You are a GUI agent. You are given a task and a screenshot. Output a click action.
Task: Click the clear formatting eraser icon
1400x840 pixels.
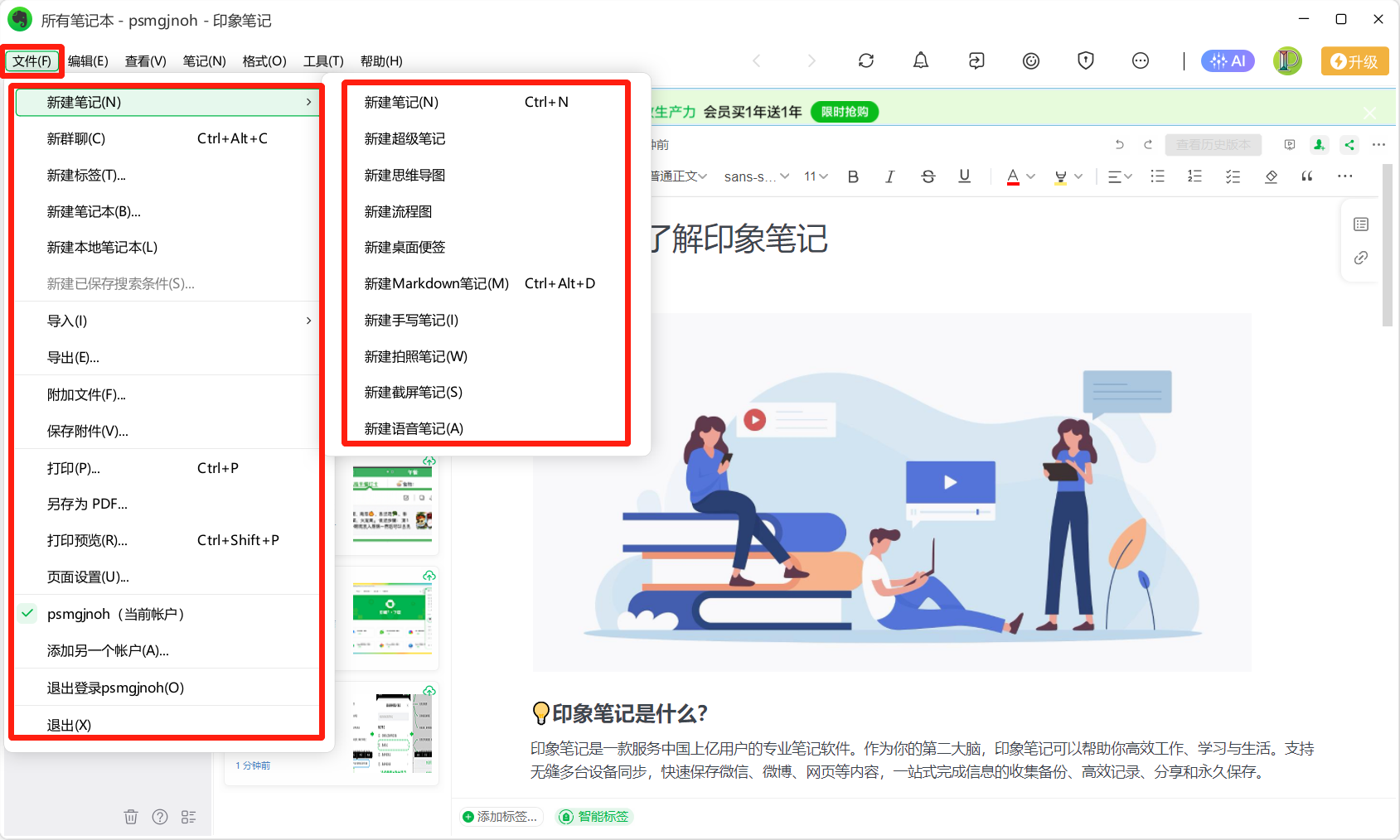[1271, 176]
